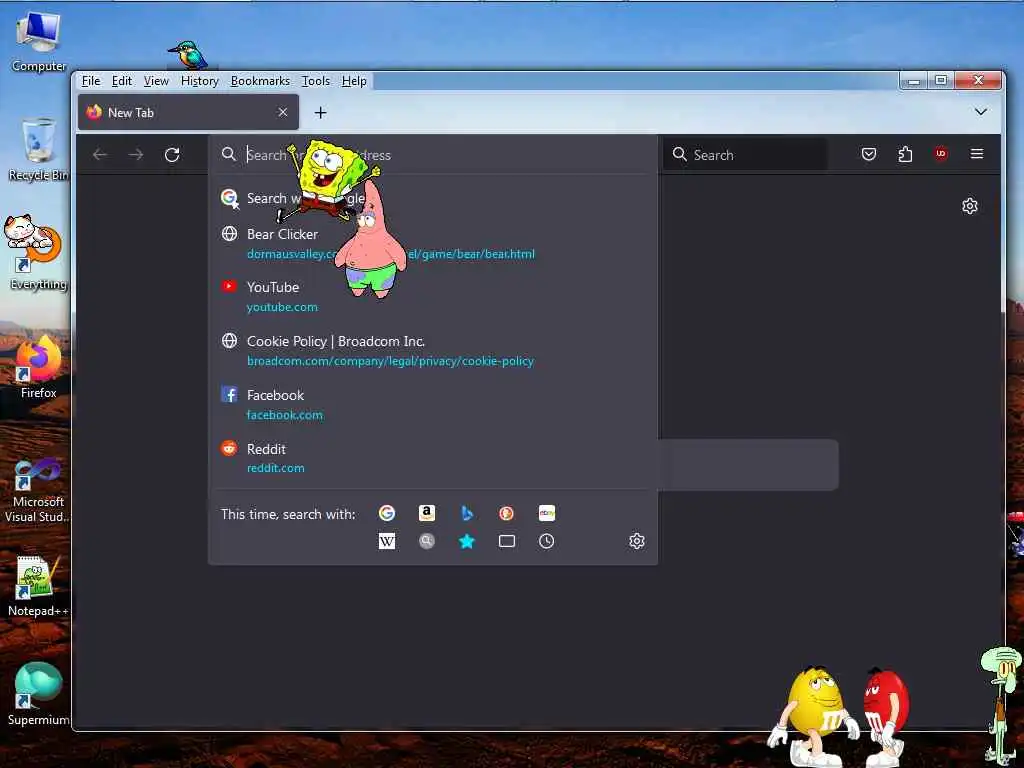Select the New Tab tab

(x=189, y=112)
